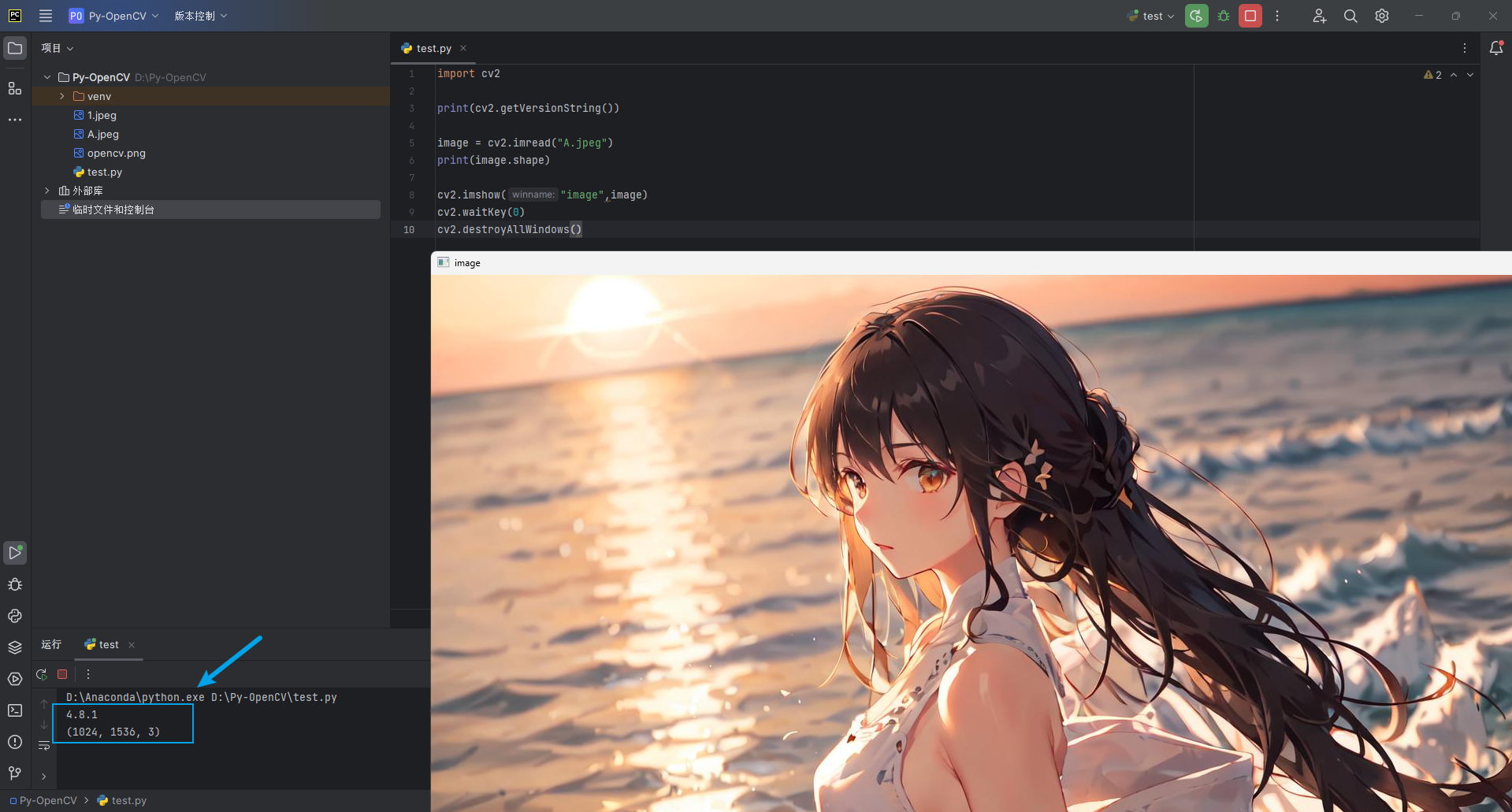
Task: Go to next highlighted problem arrow
Action: [1470, 75]
